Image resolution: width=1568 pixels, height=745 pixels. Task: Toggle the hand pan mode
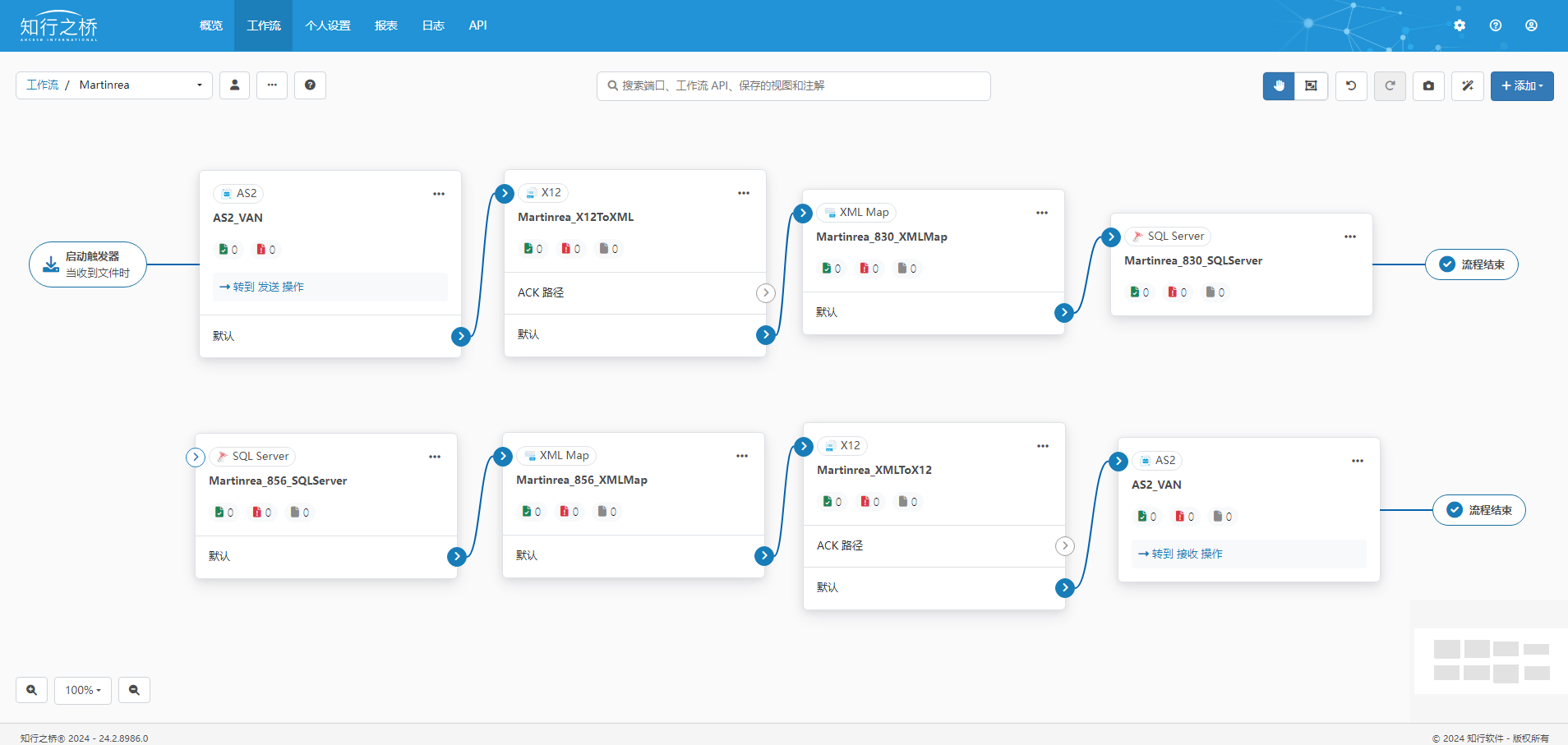[x=1279, y=86]
